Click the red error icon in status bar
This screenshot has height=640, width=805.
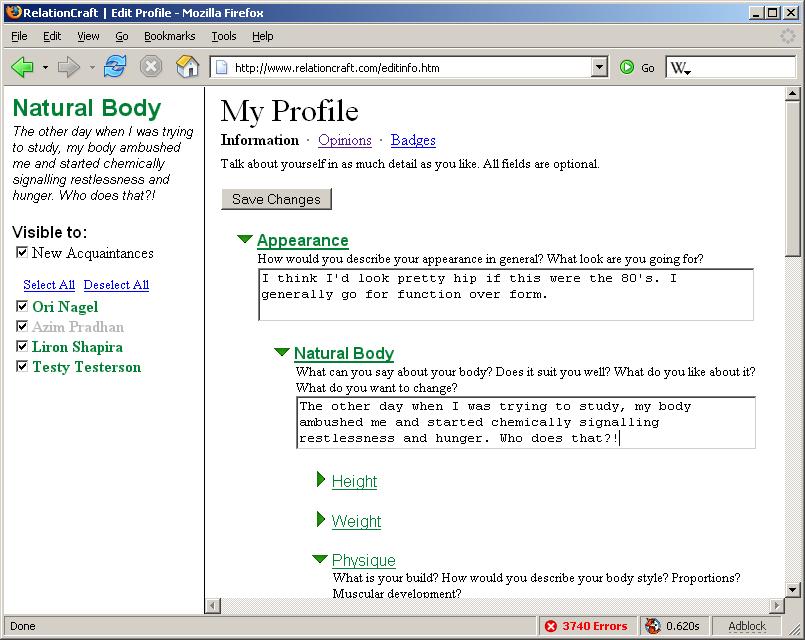pyautogui.click(x=551, y=626)
